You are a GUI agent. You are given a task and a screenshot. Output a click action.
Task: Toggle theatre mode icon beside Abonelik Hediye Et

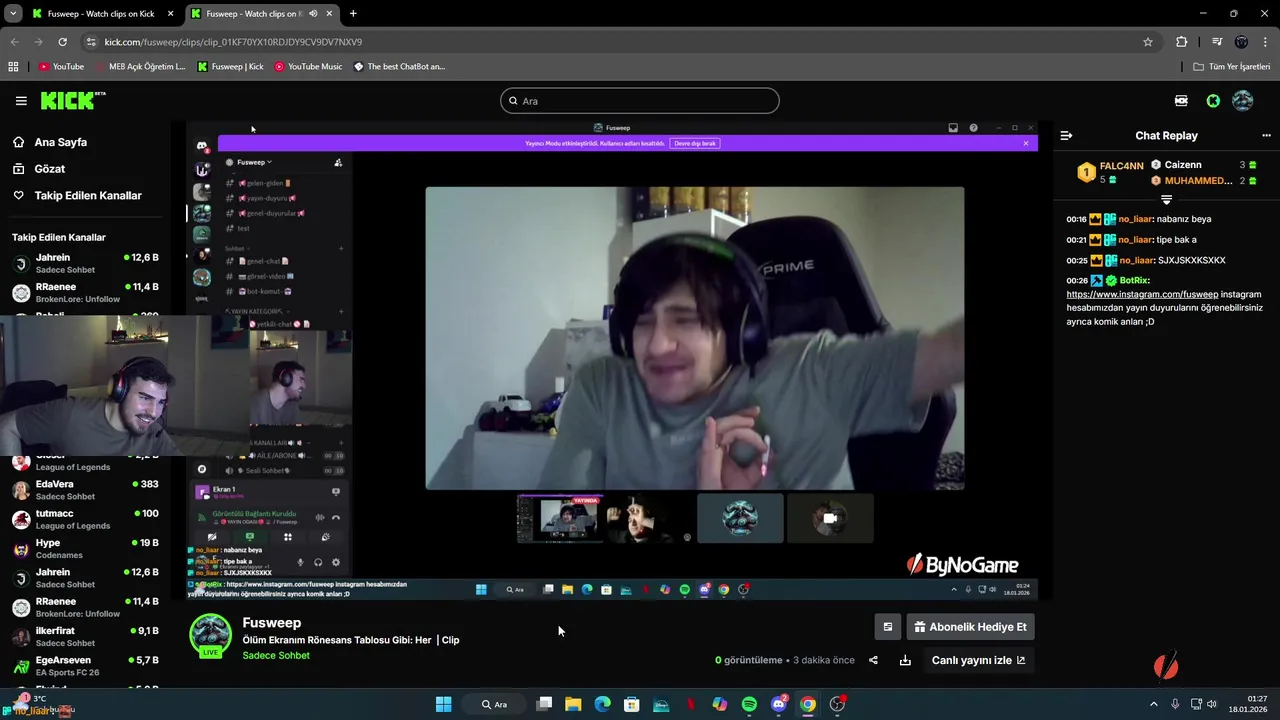point(887,627)
